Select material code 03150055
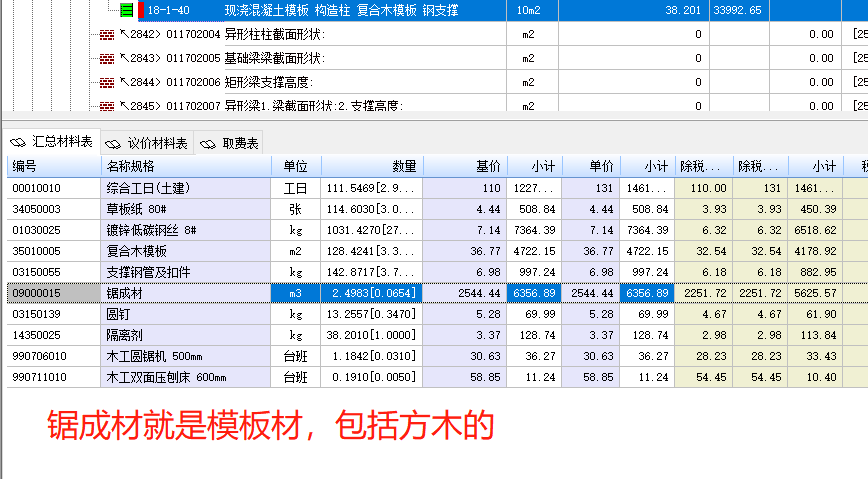 point(54,272)
